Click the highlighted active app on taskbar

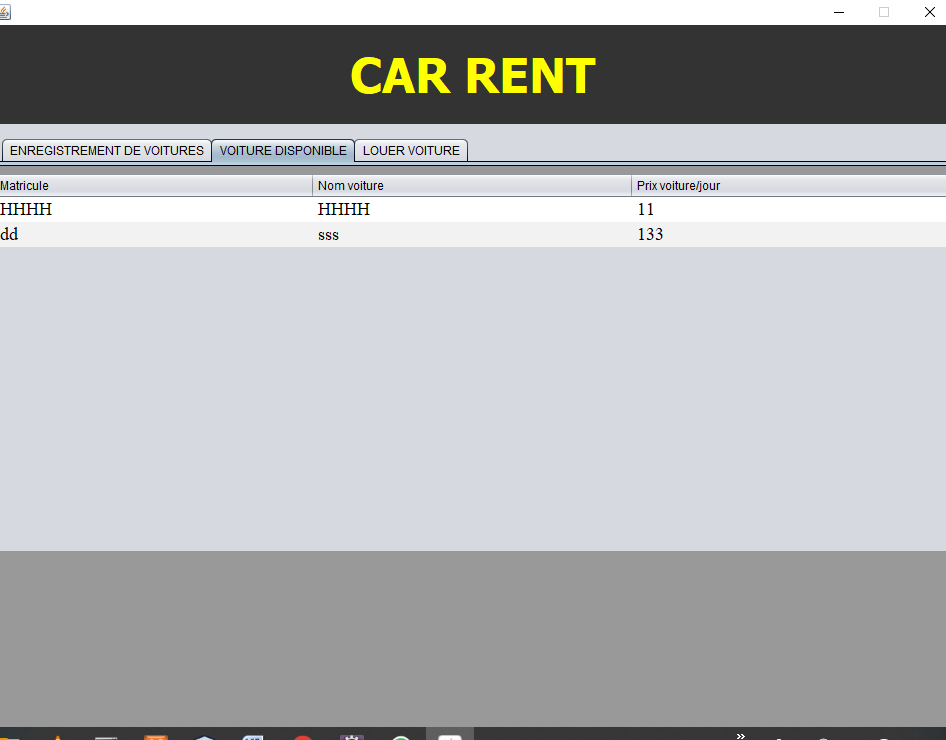pos(450,735)
